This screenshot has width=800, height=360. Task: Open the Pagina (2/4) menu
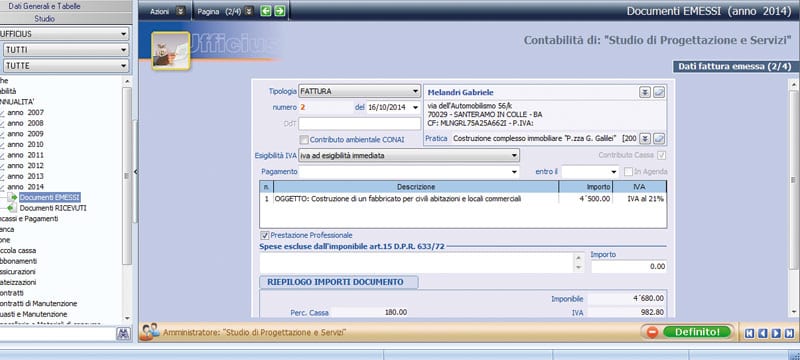click(219, 11)
